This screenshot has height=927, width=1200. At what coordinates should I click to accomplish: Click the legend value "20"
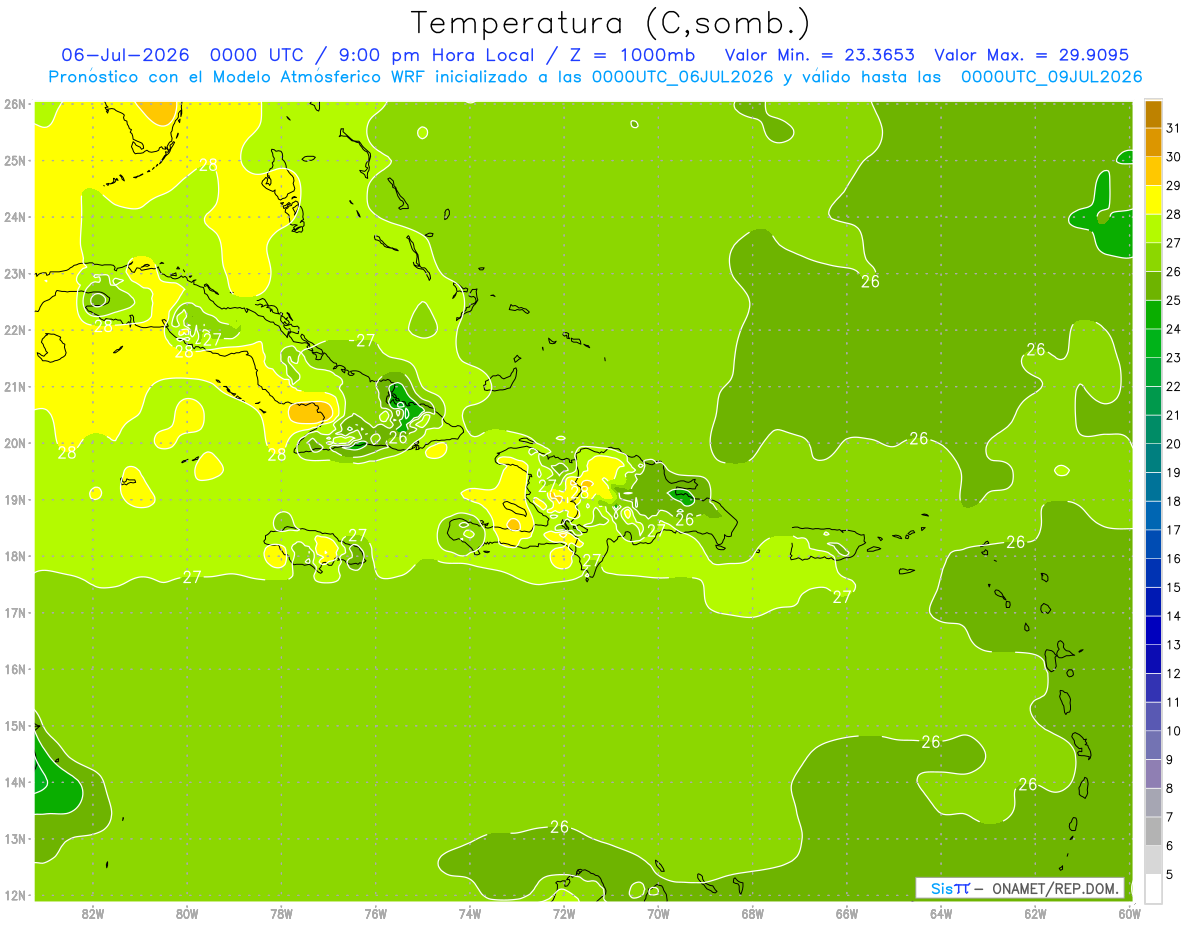point(1174,444)
